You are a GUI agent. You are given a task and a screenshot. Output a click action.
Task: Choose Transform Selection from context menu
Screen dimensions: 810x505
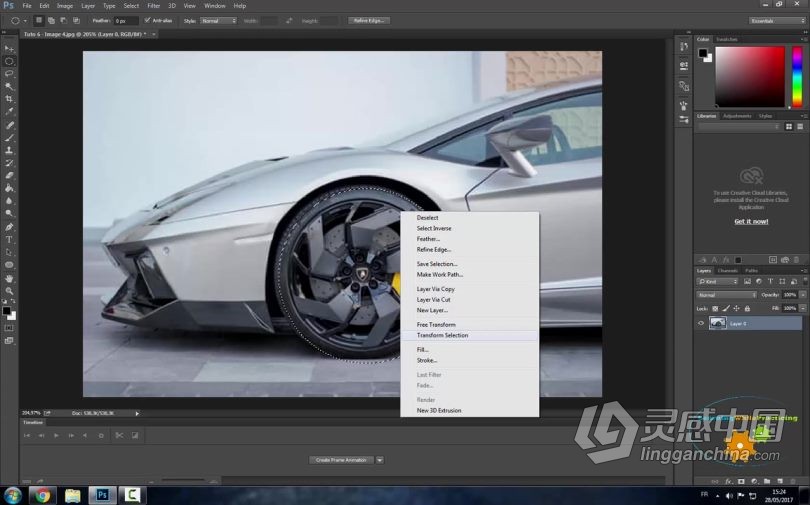442,335
